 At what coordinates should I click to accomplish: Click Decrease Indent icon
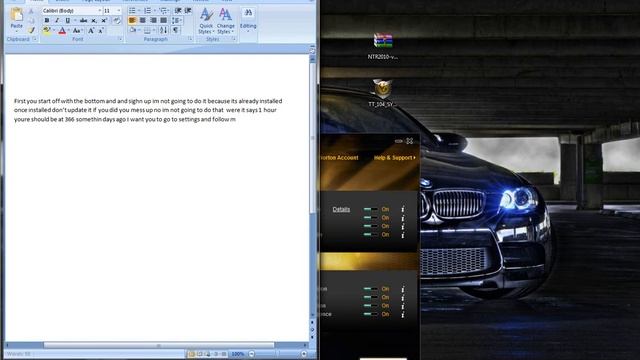point(178,11)
